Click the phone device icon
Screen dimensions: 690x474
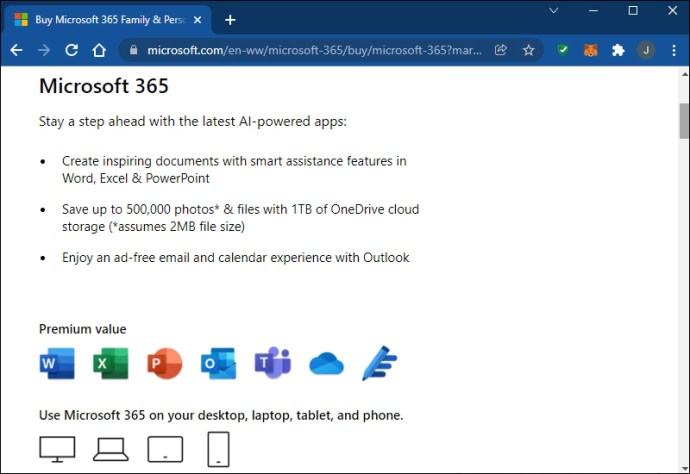218,449
